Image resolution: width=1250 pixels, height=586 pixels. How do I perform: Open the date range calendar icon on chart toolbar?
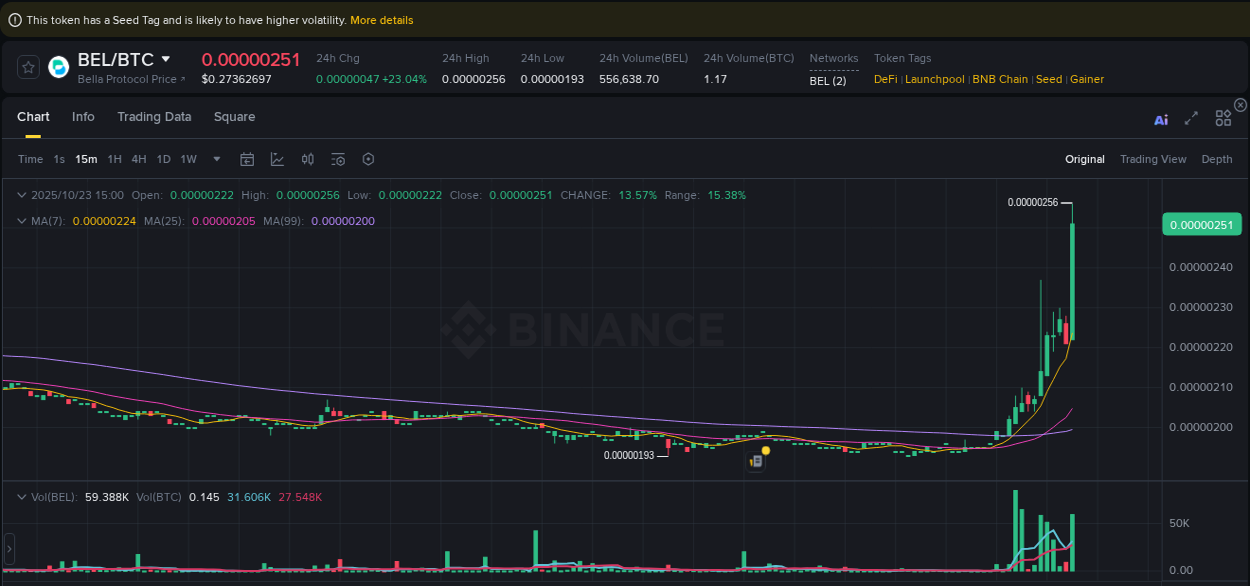coord(247,159)
